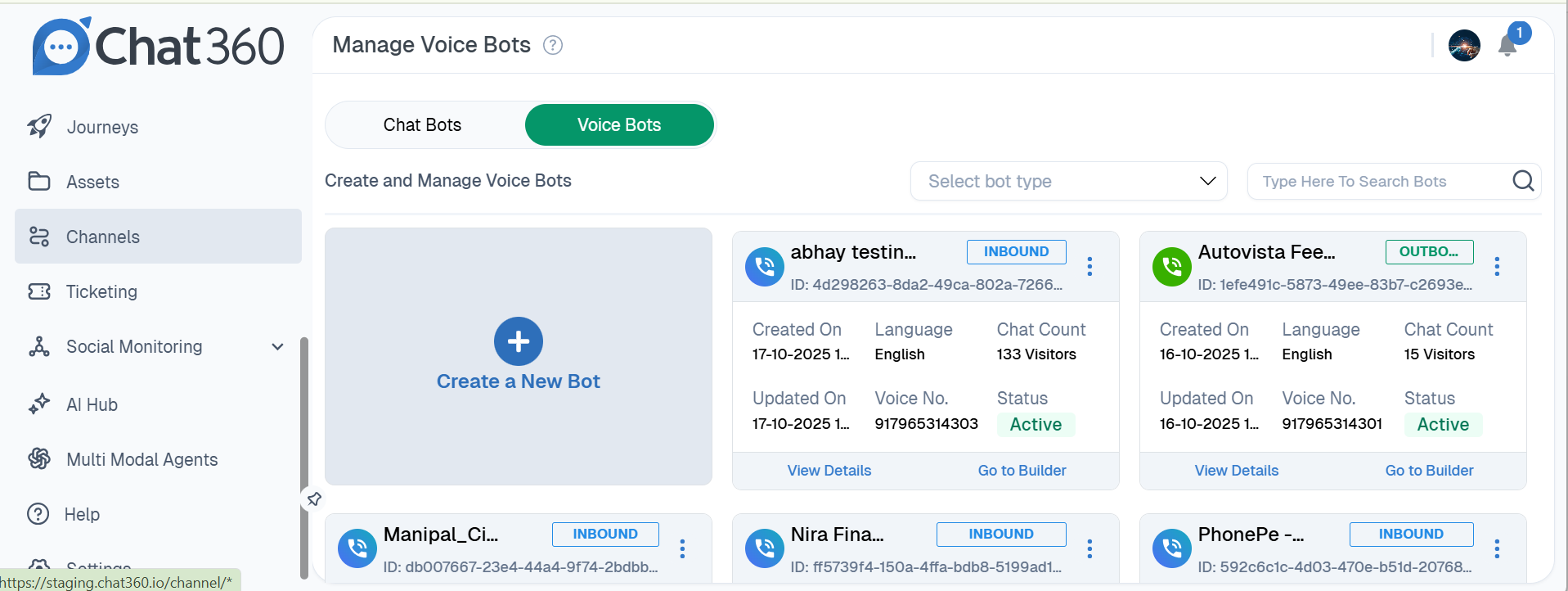This screenshot has height=591, width=1568.
Task: Open kebab menu on Manipal bot card
Action: [682, 548]
